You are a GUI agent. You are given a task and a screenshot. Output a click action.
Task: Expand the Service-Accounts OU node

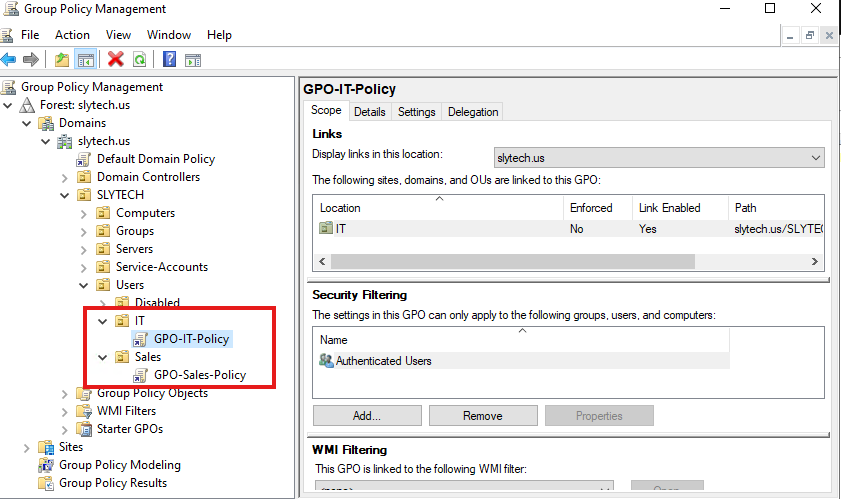click(x=84, y=267)
